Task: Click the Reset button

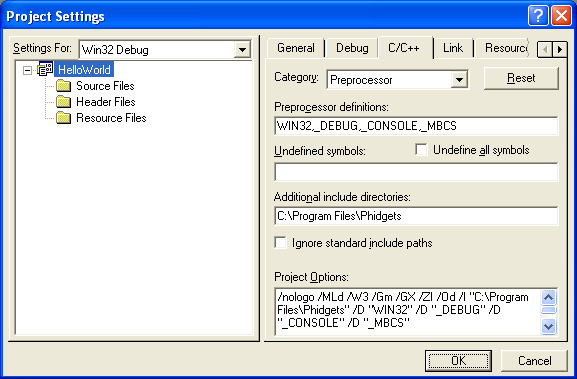Action: coord(521,78)
